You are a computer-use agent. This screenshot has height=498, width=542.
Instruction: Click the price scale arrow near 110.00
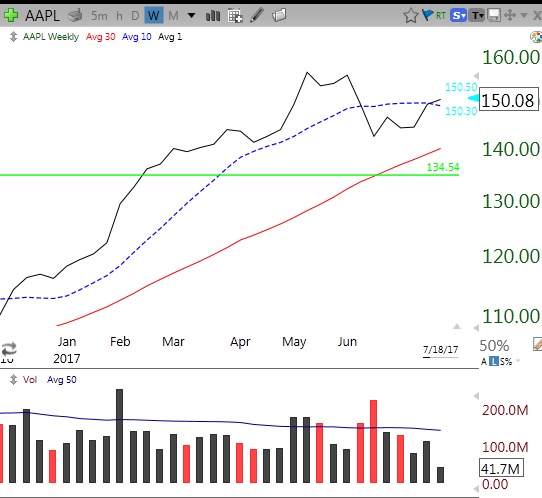tap(476, 327)
